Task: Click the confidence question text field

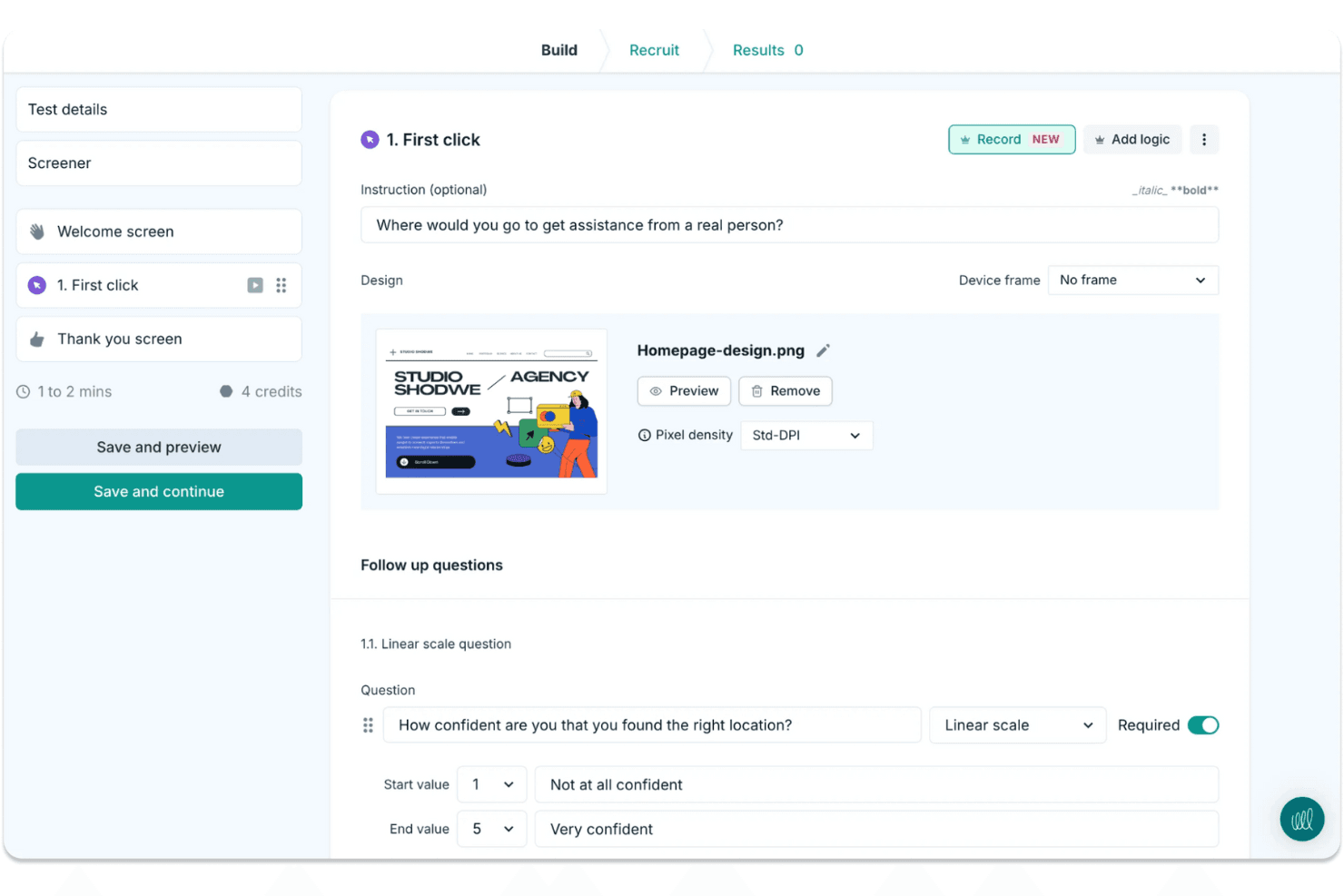Action: 652,725
